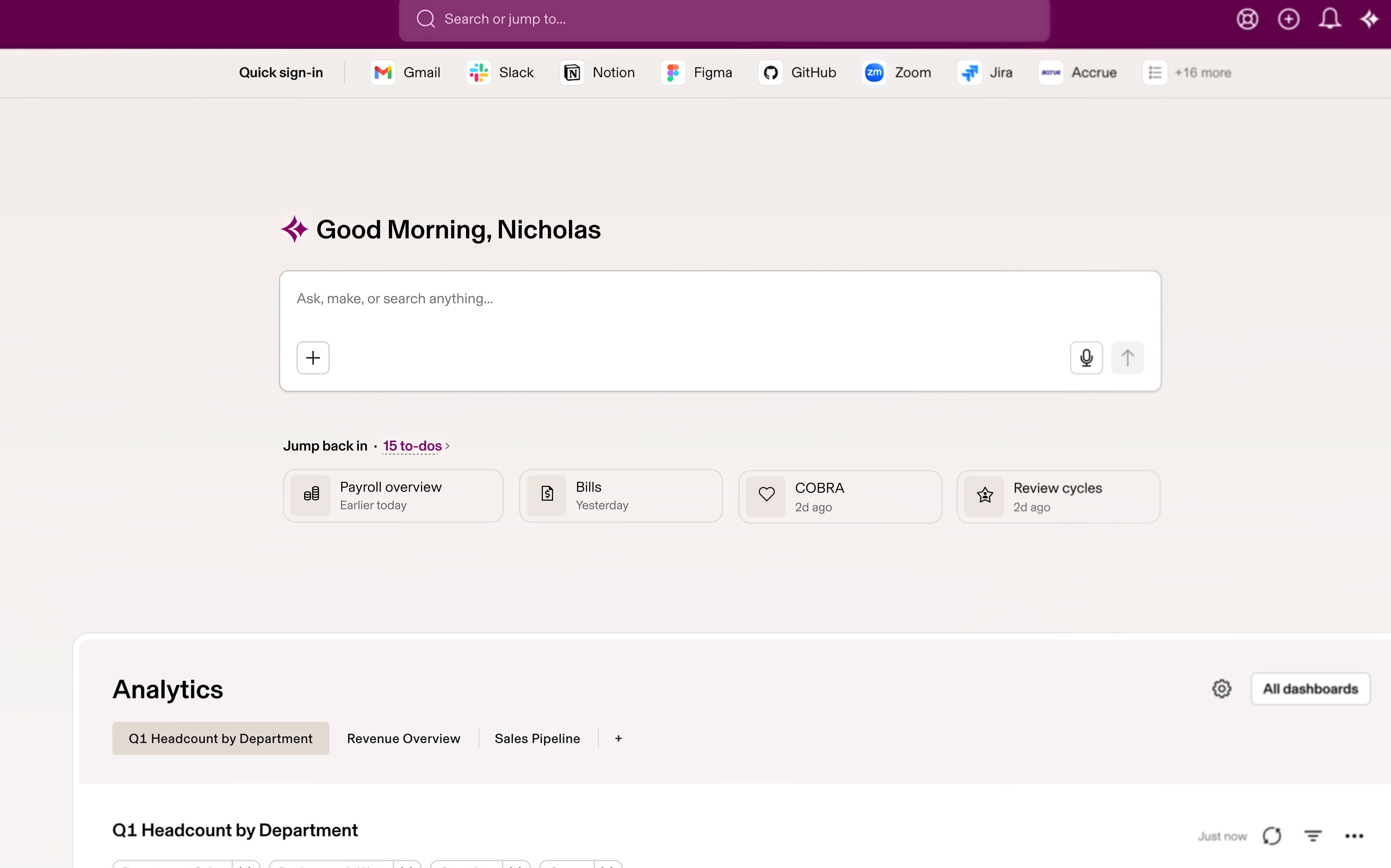Launch Figma from the quick sign-in bar

696,73
